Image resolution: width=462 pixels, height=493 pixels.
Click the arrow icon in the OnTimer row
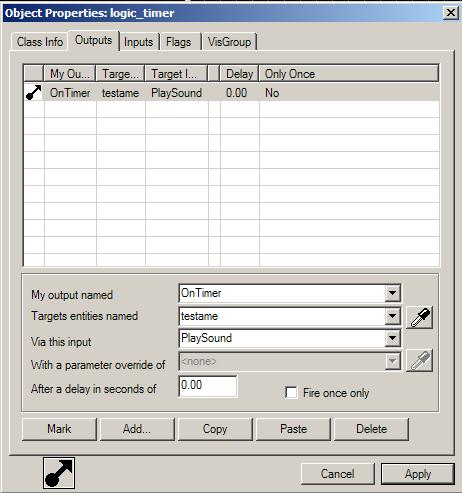34,92
